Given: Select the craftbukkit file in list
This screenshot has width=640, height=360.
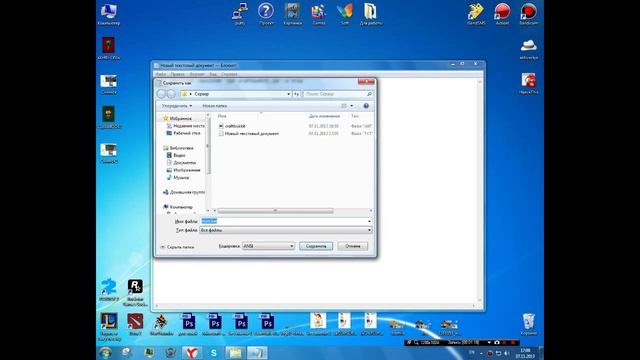Looking at the screenshot, I should tap(232, 126).
